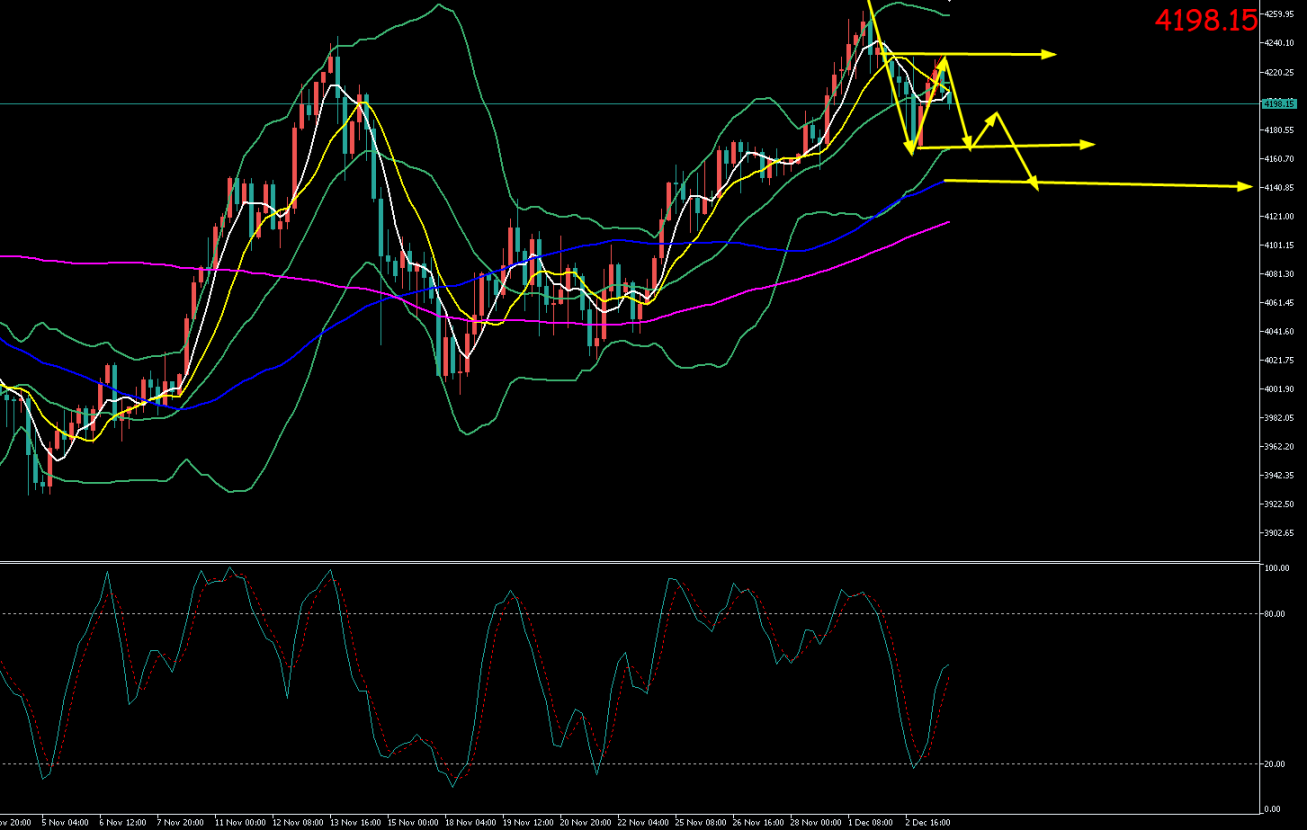Click the small yellow upward arrow tip
1307x830 pixels.
tap(994, 115)
